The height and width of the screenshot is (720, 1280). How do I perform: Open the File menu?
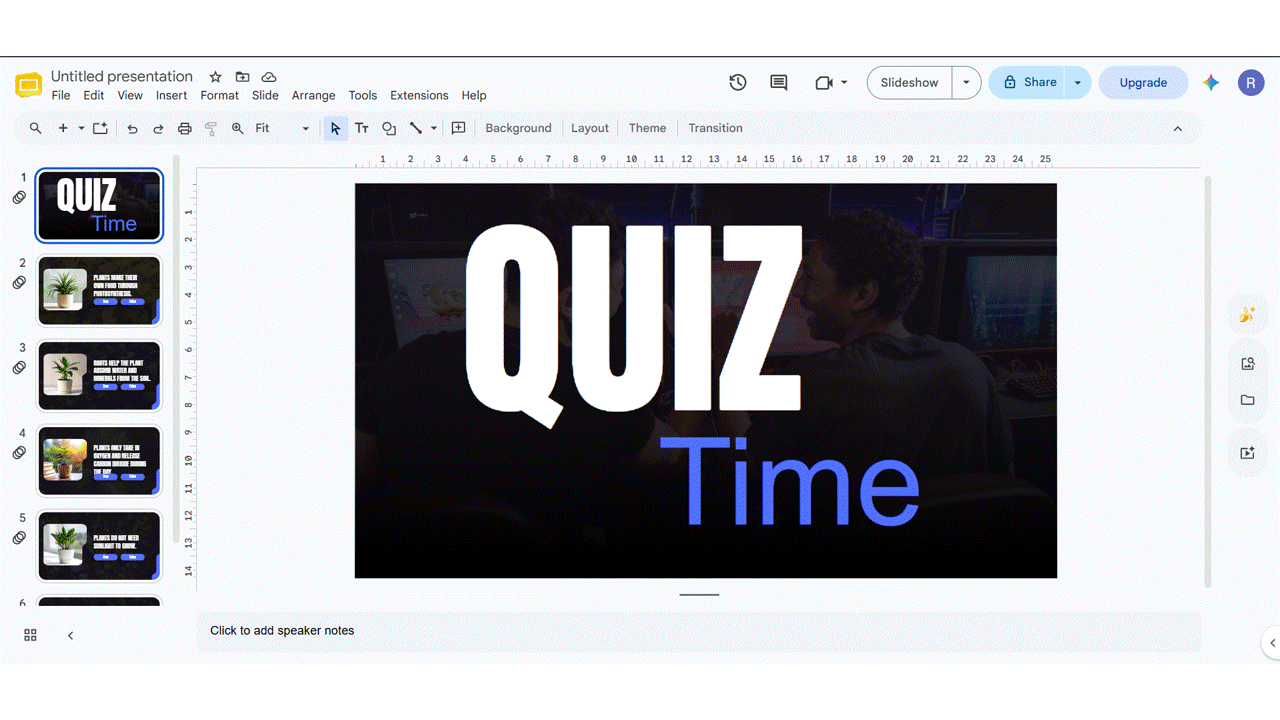pos(61,95)
